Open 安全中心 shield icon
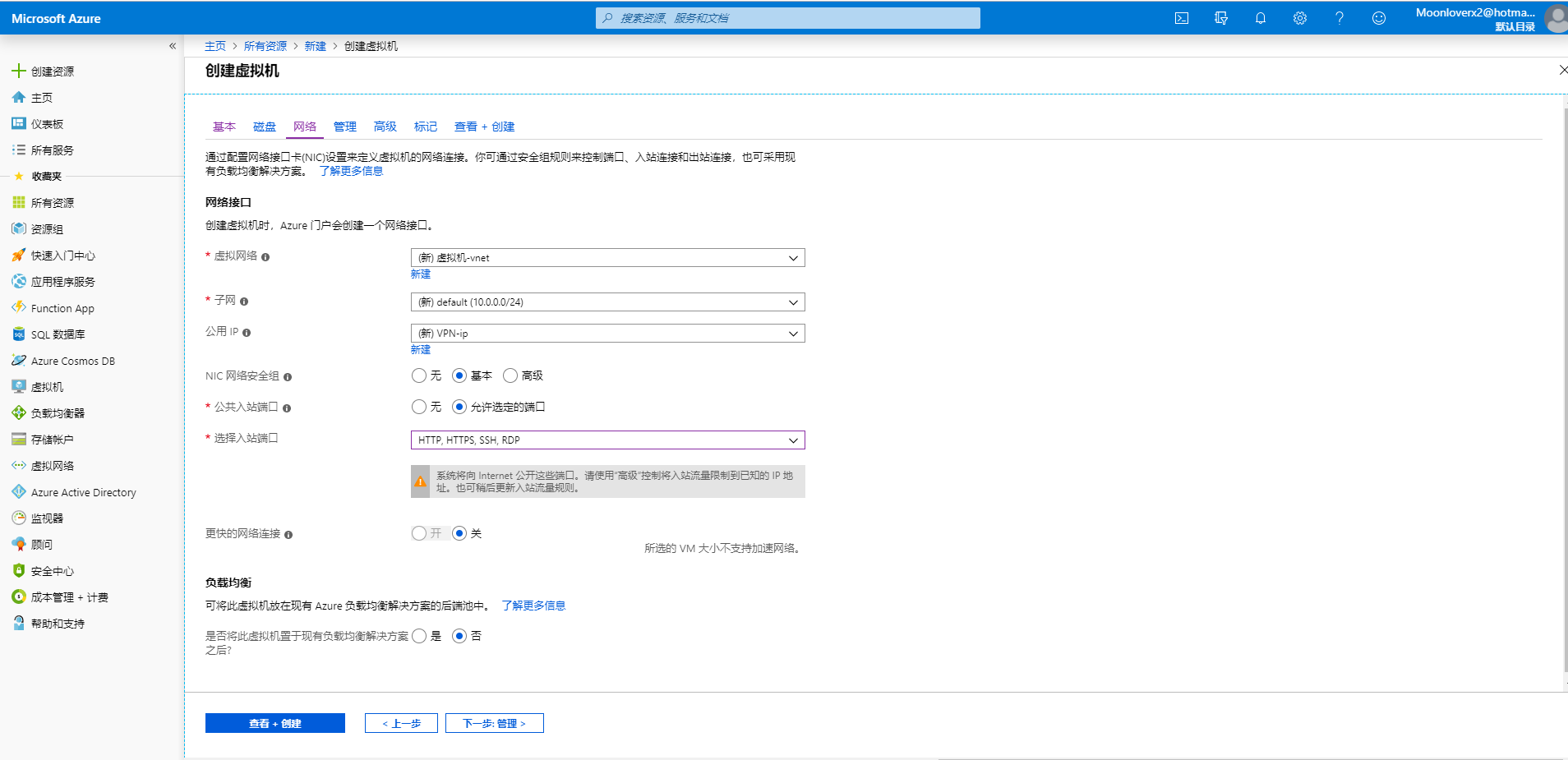 19,571
